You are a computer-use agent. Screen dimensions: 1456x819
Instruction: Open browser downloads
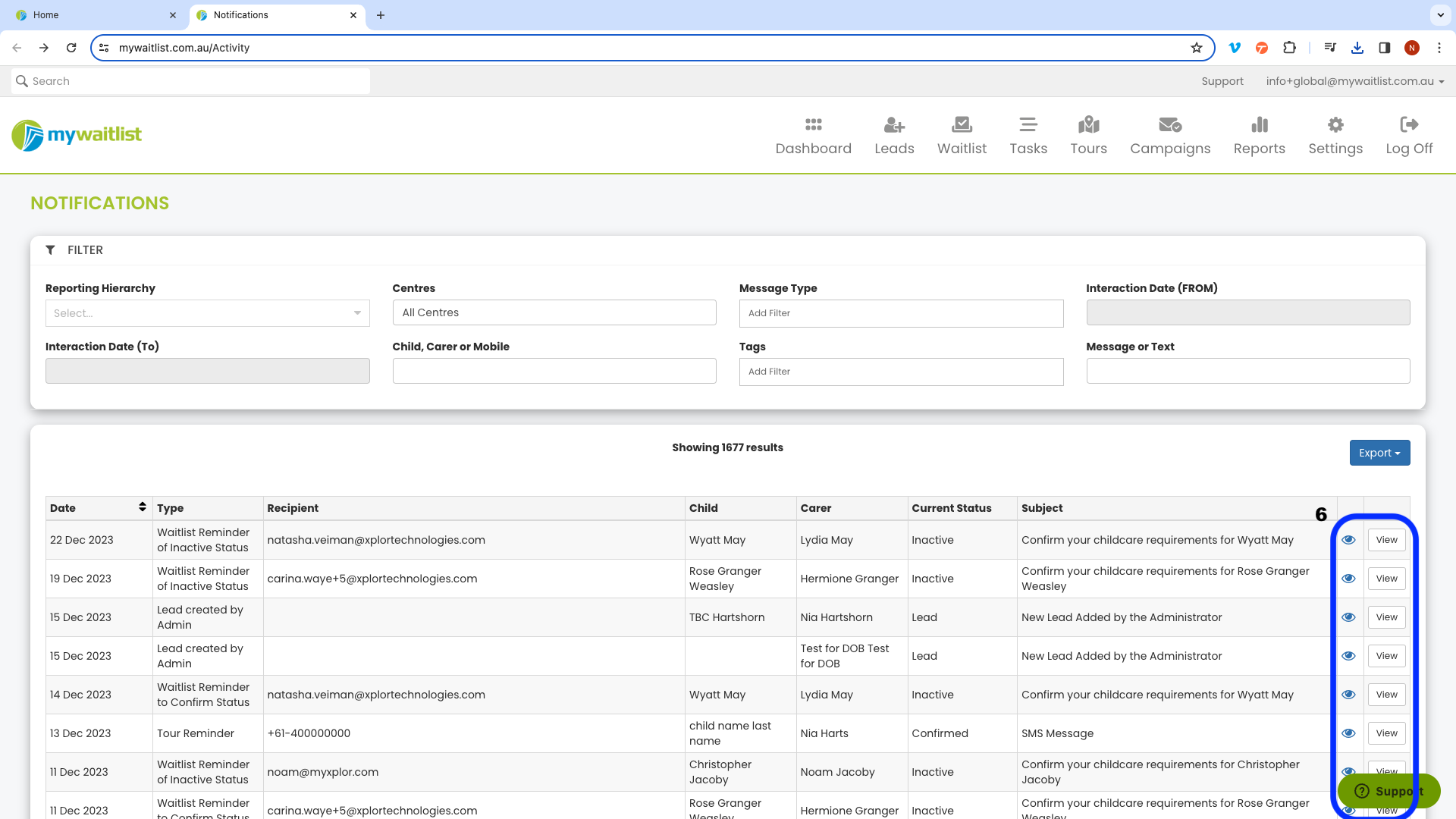coord(1357,48)
